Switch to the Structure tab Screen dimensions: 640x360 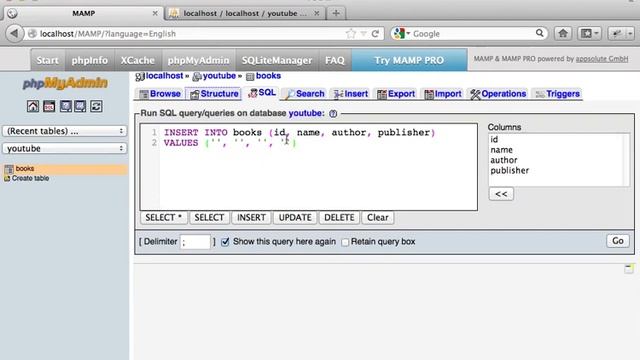[213, 94]
